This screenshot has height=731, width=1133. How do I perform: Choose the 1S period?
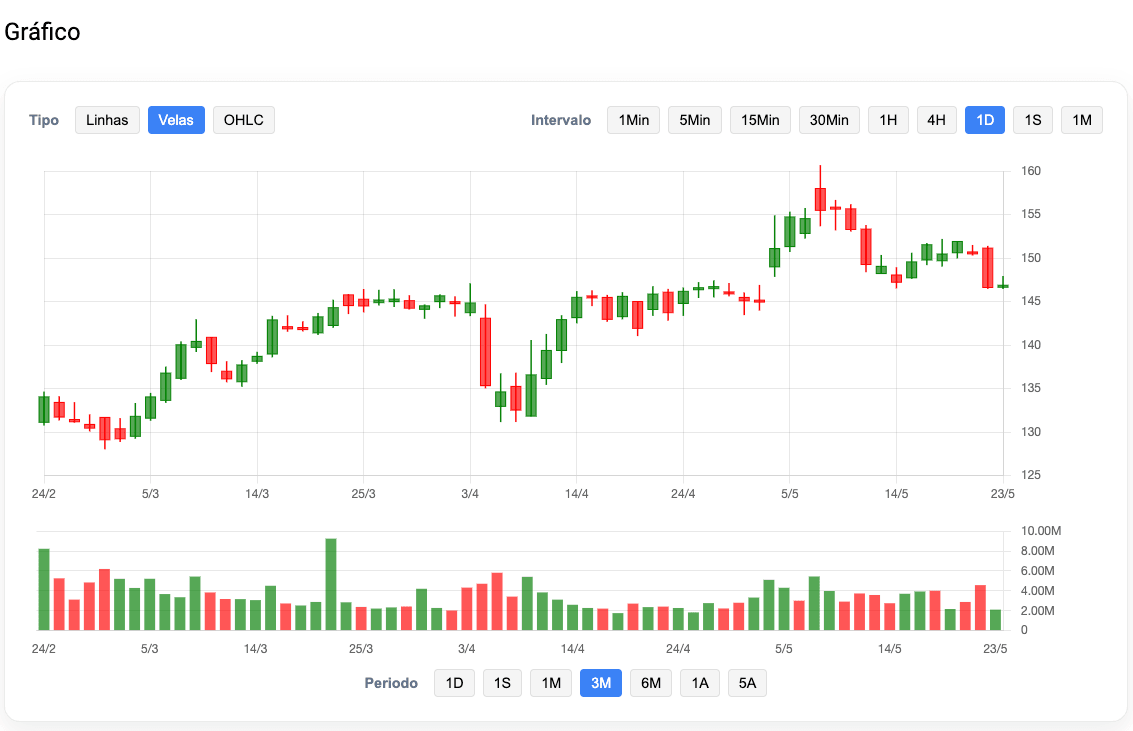pos(502,683)
